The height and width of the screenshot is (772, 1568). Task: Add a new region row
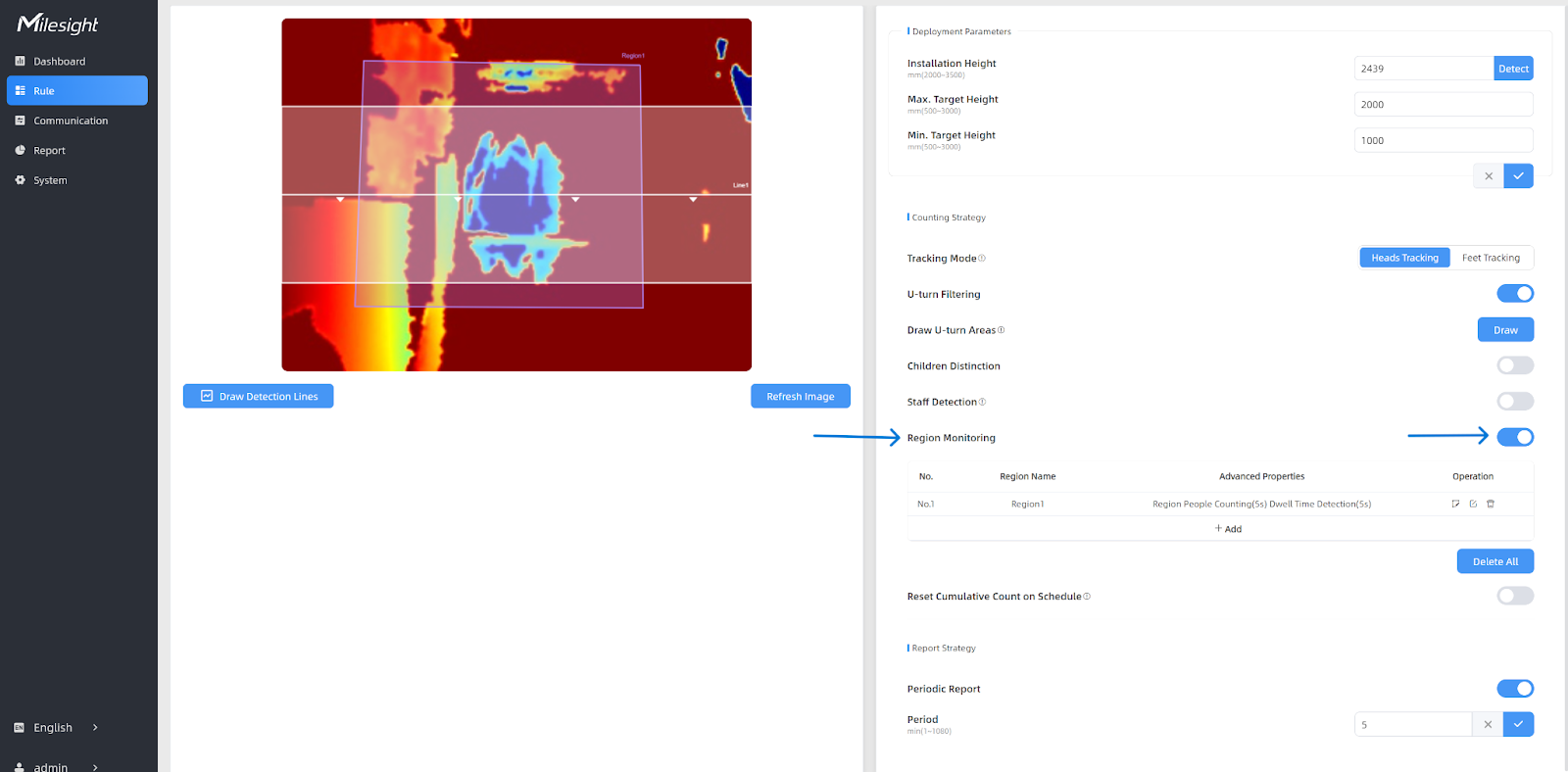[1228, 529]
